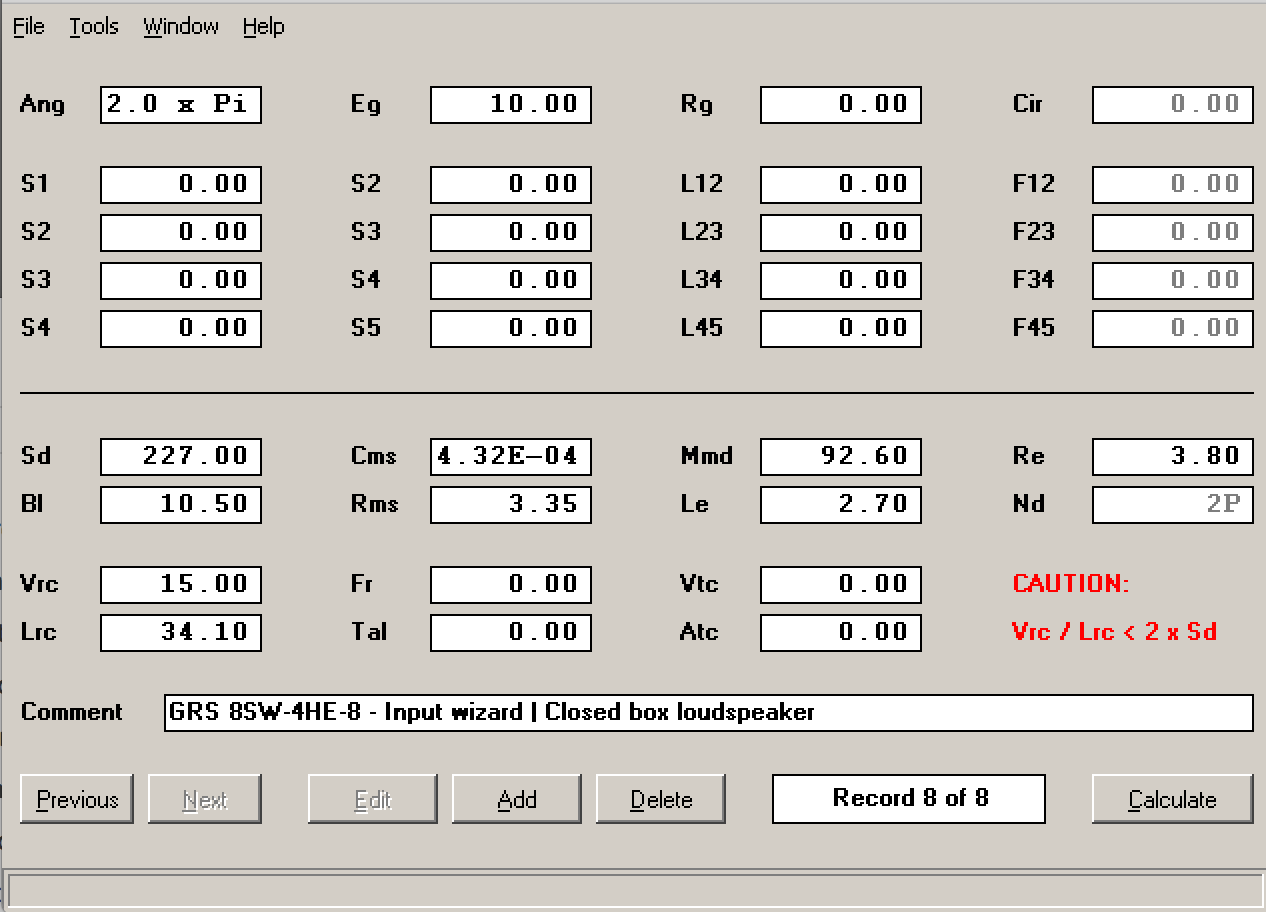Click the Vrc / Lrc < 2 x Sd warning
This screenshot has width=1266, height=912.
point(1114,632)
